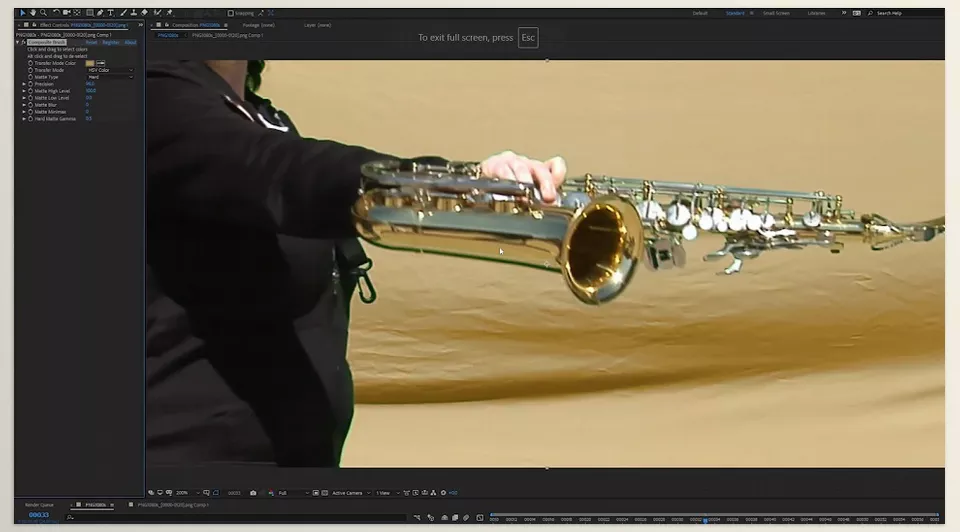Click the Transfer Mode Color eyedropper

(101, 63)
